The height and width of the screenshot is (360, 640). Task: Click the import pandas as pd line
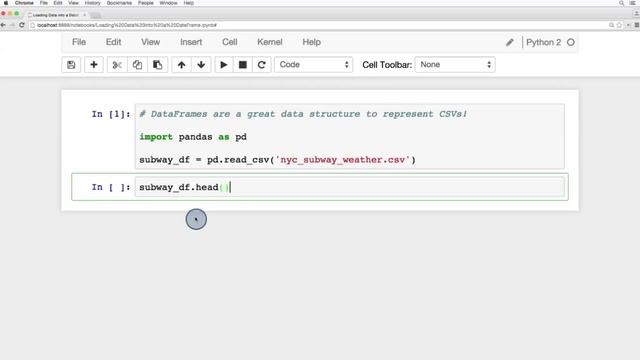click(193, 137)
